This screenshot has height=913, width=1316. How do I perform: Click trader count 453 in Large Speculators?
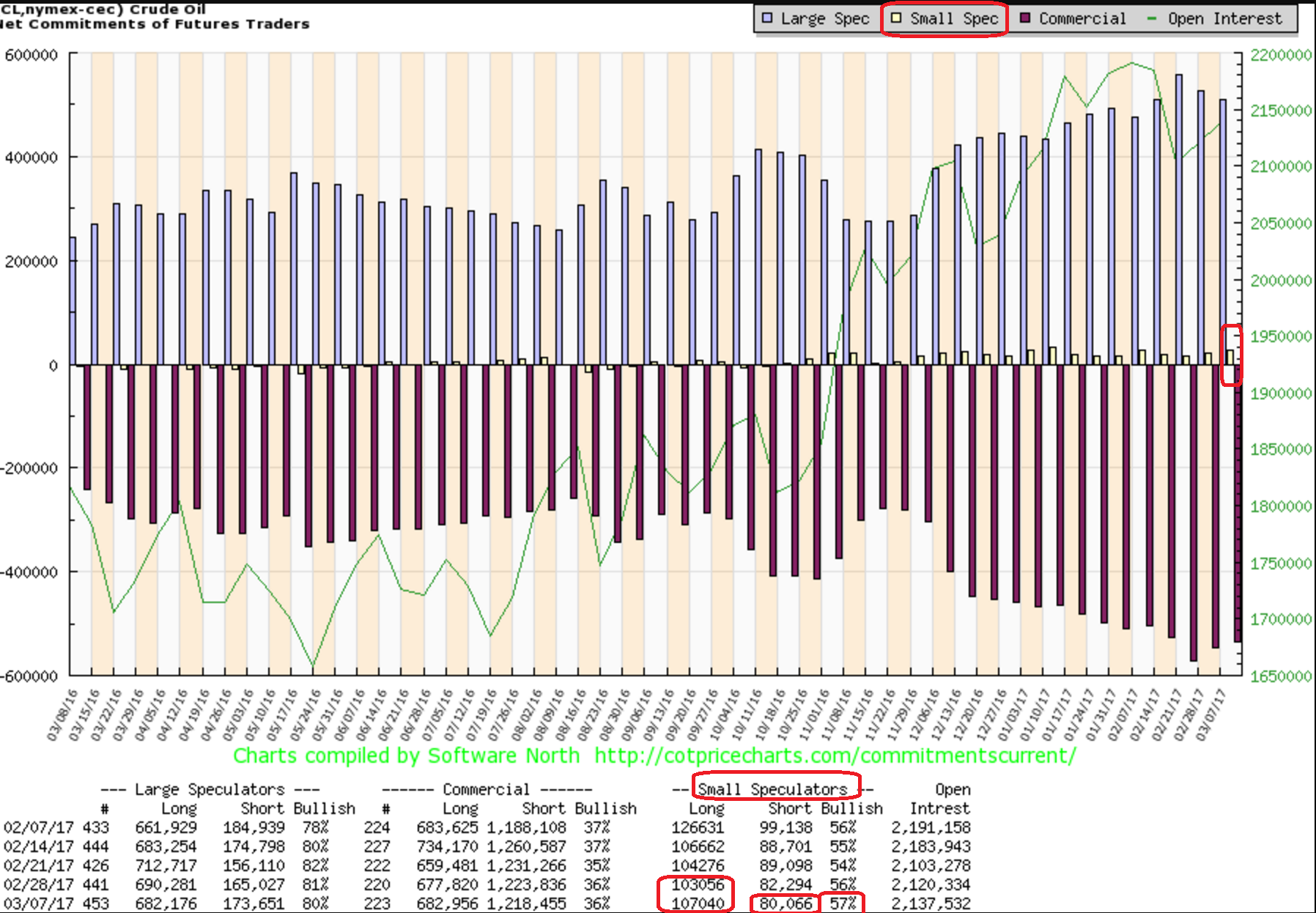click(95, 903)
